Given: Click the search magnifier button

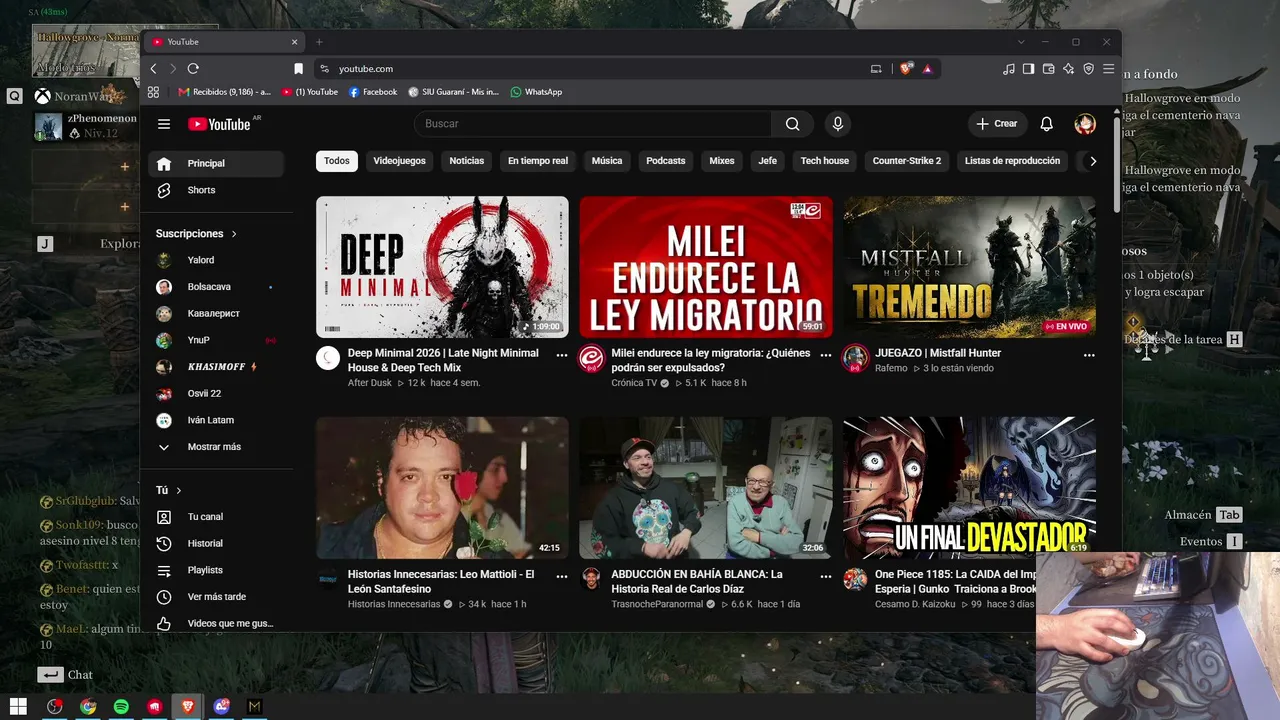Looking at the screenshot, I should point(792,124).
